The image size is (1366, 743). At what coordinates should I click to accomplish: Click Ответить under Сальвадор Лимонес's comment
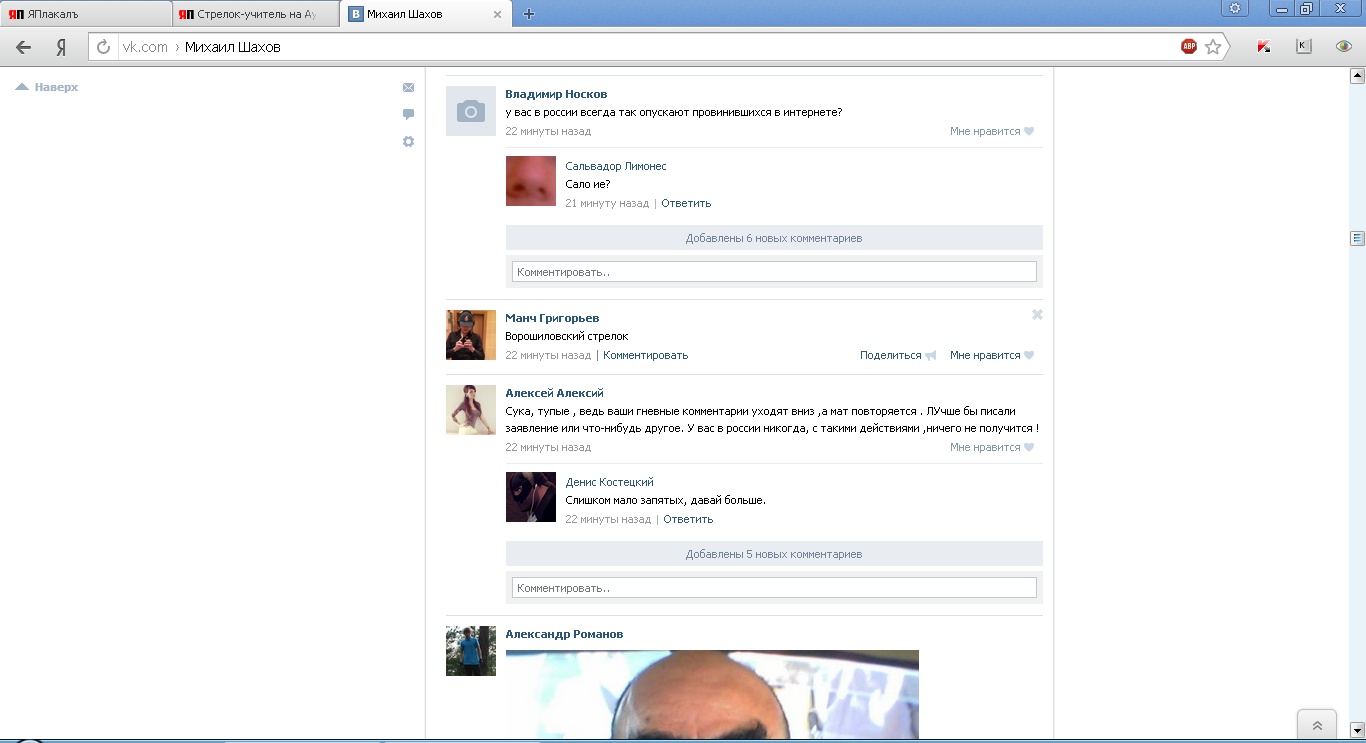(x=686, y=203)
